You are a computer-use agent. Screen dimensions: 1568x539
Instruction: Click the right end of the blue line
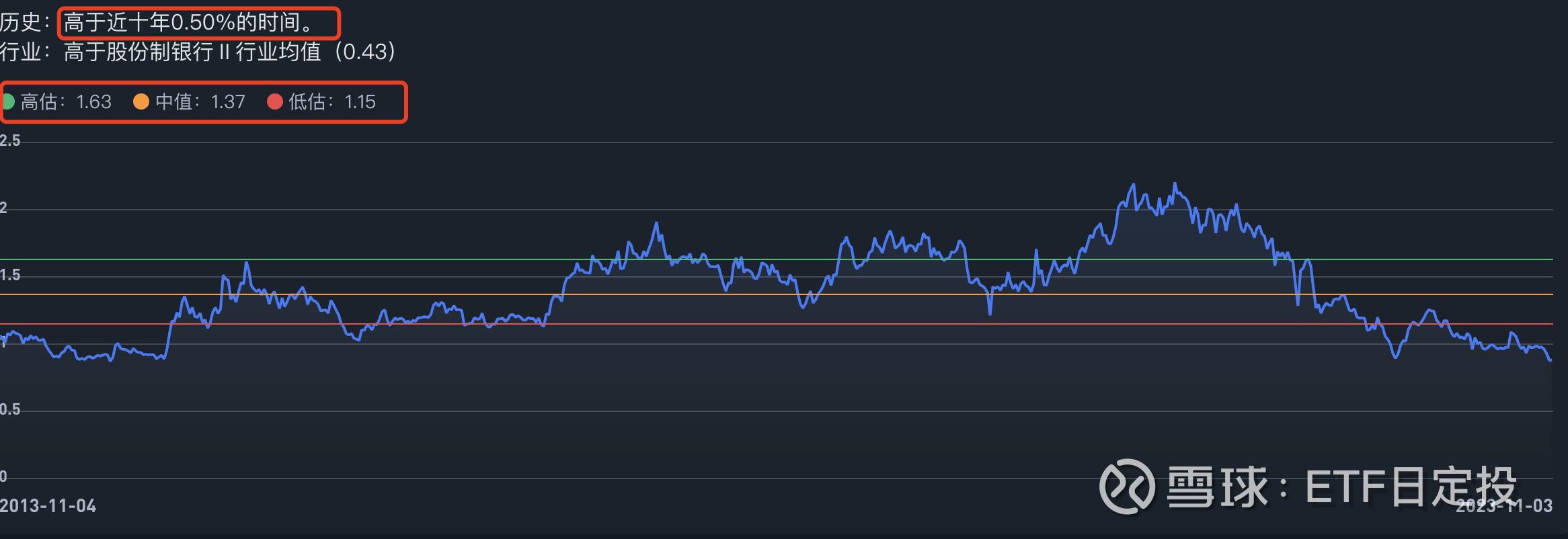point(1550,360)
